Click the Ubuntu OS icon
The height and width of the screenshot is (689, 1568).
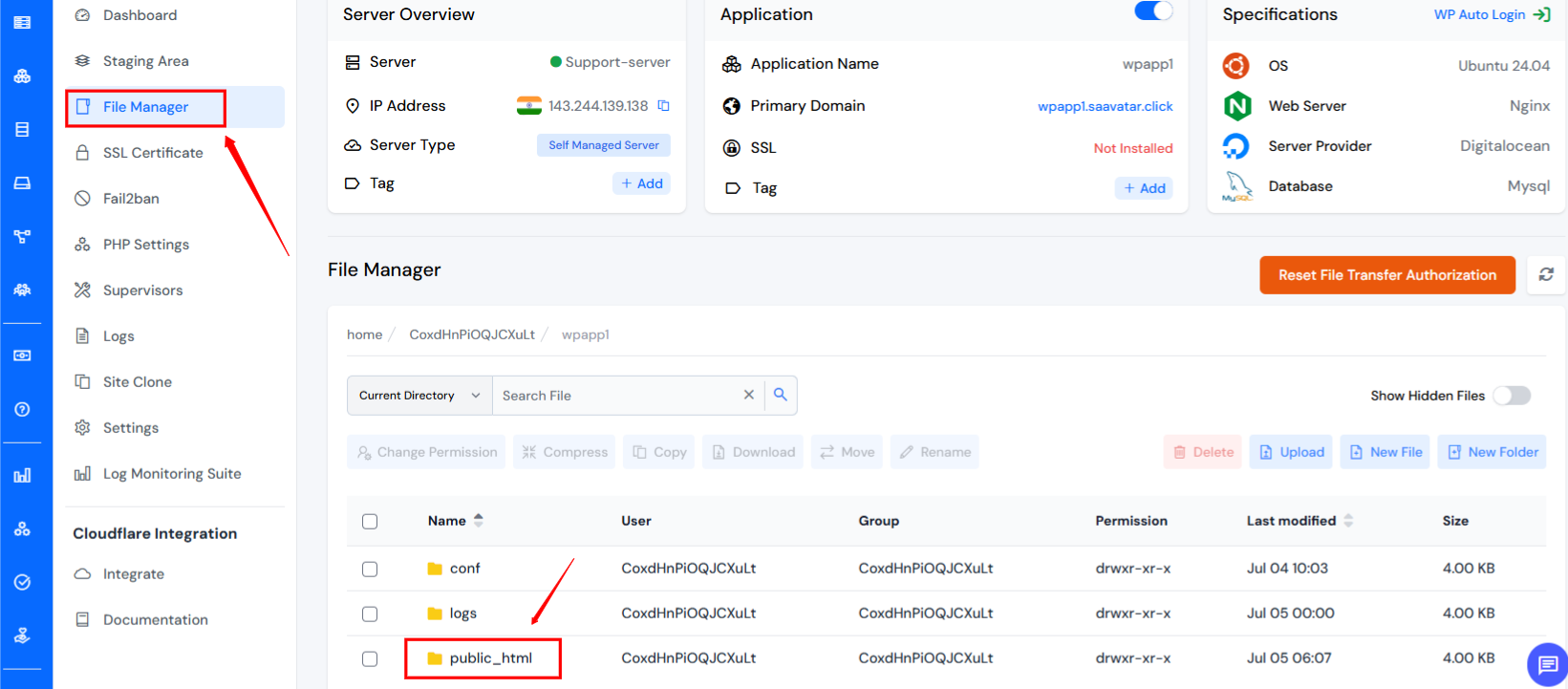click(x=1236, y=66)
